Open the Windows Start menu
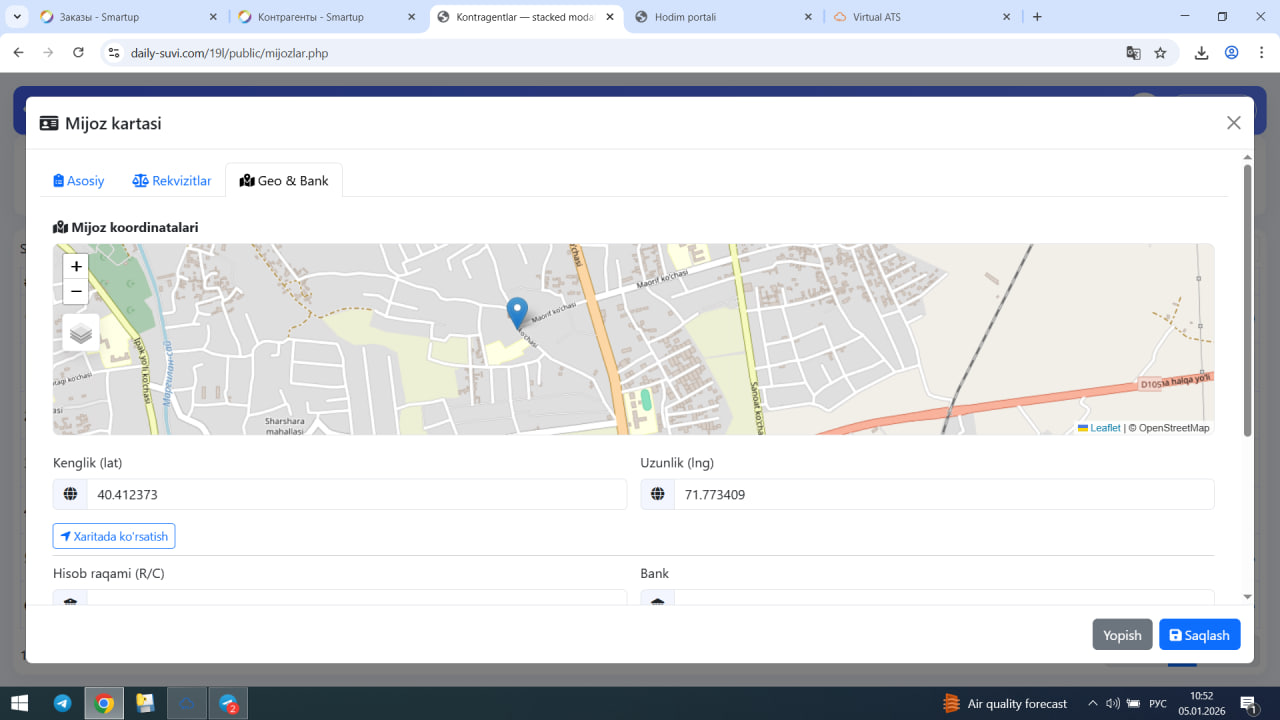 click(20, 703)
